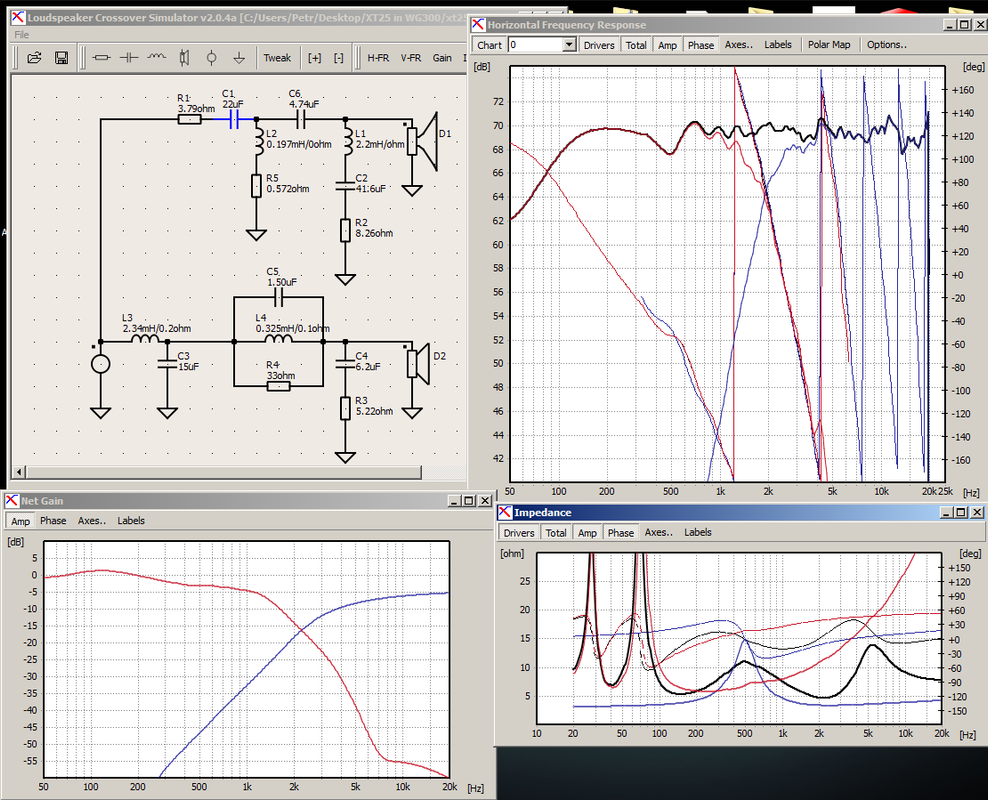Click the Tweak toolbar button
Screen dimensions: 988x800
[x=277, y=58]
